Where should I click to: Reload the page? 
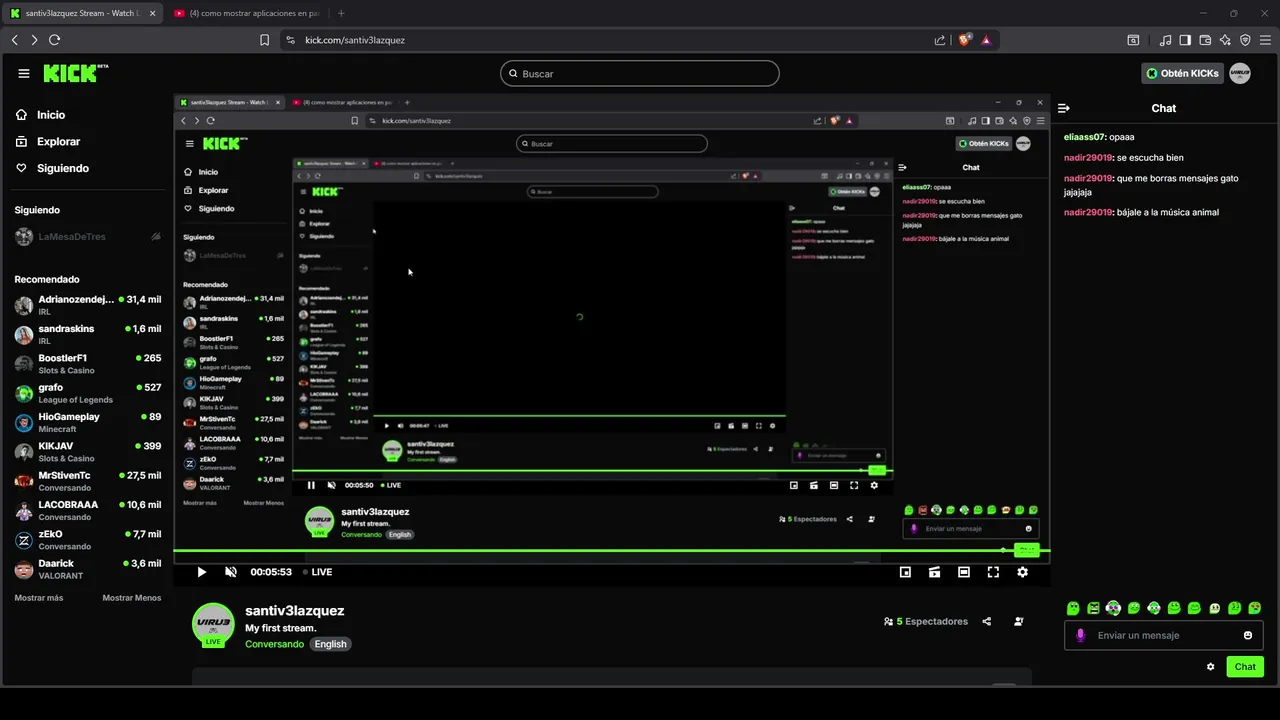coord(54,40)
